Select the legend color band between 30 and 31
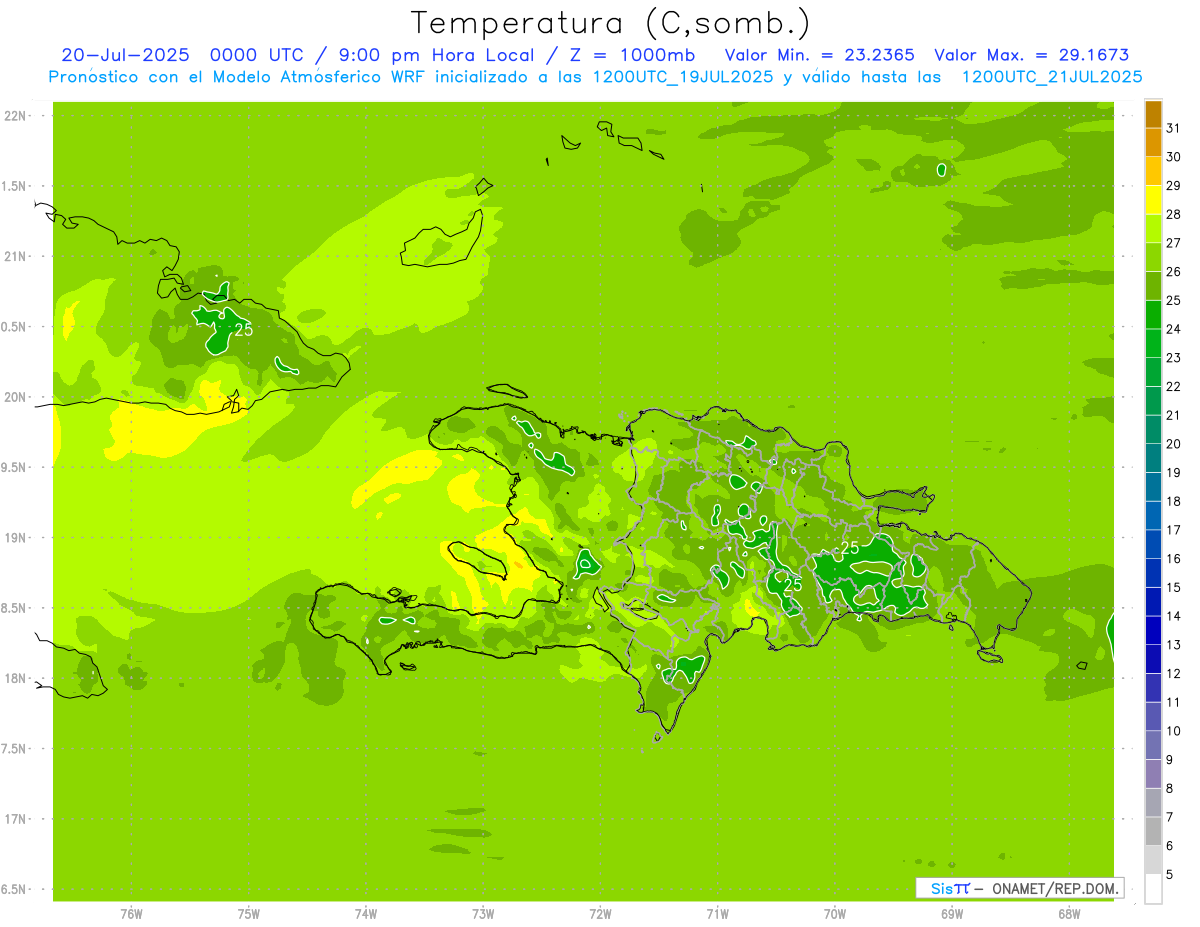This screenshot has width=1200, height=927. pyautogui.click(x=1153, y=142)
